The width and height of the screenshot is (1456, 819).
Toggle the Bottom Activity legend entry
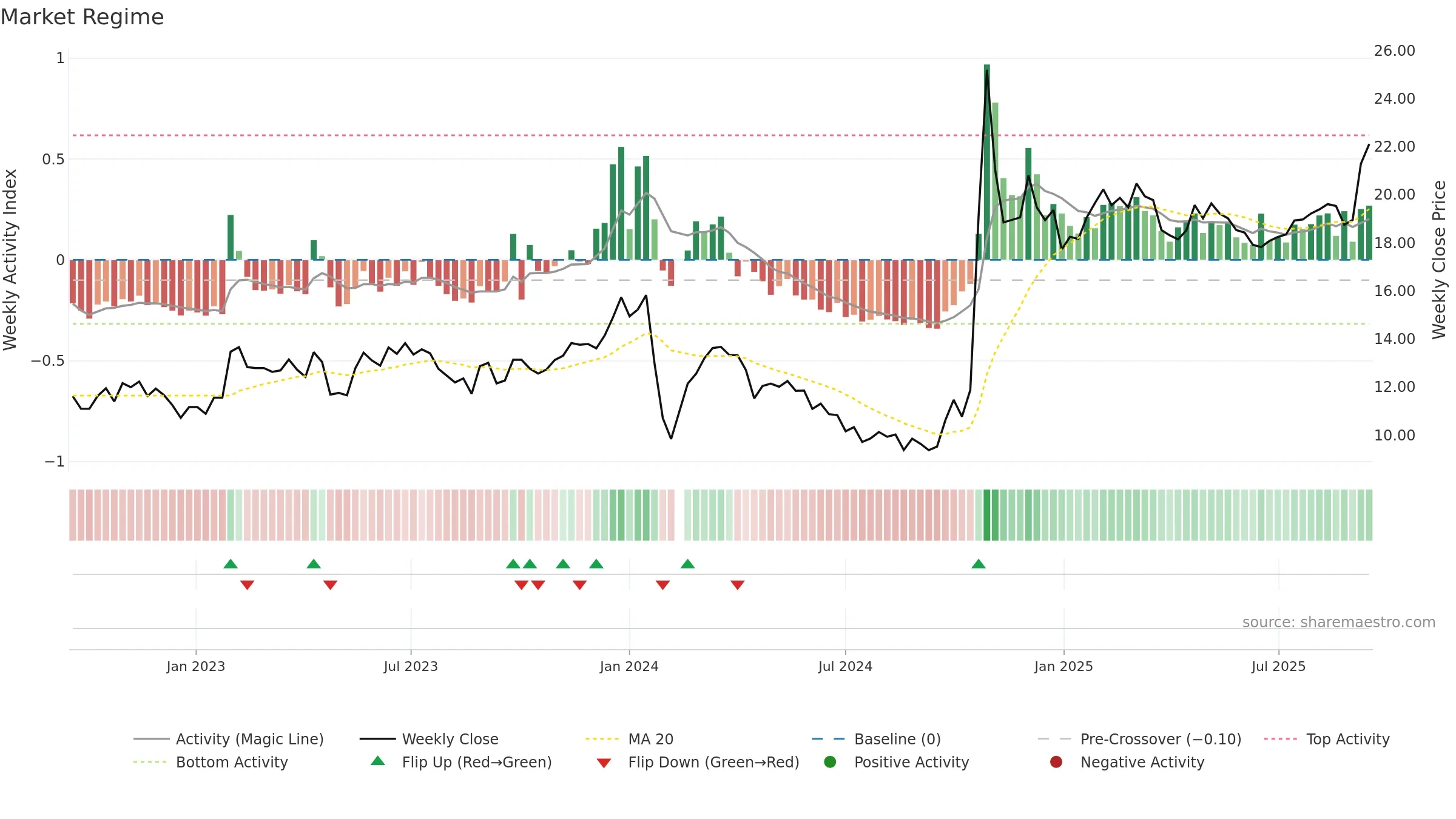click(211, 762)
